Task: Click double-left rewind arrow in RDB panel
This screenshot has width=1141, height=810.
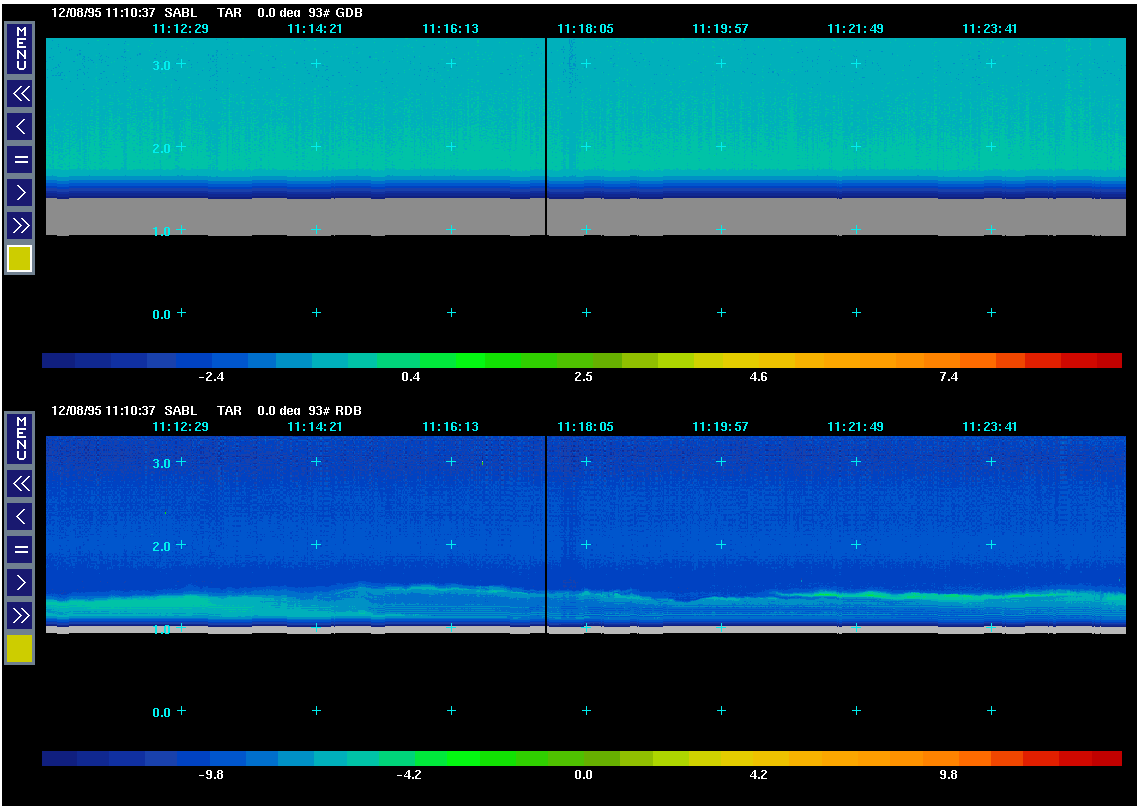Action: (20, 484)
